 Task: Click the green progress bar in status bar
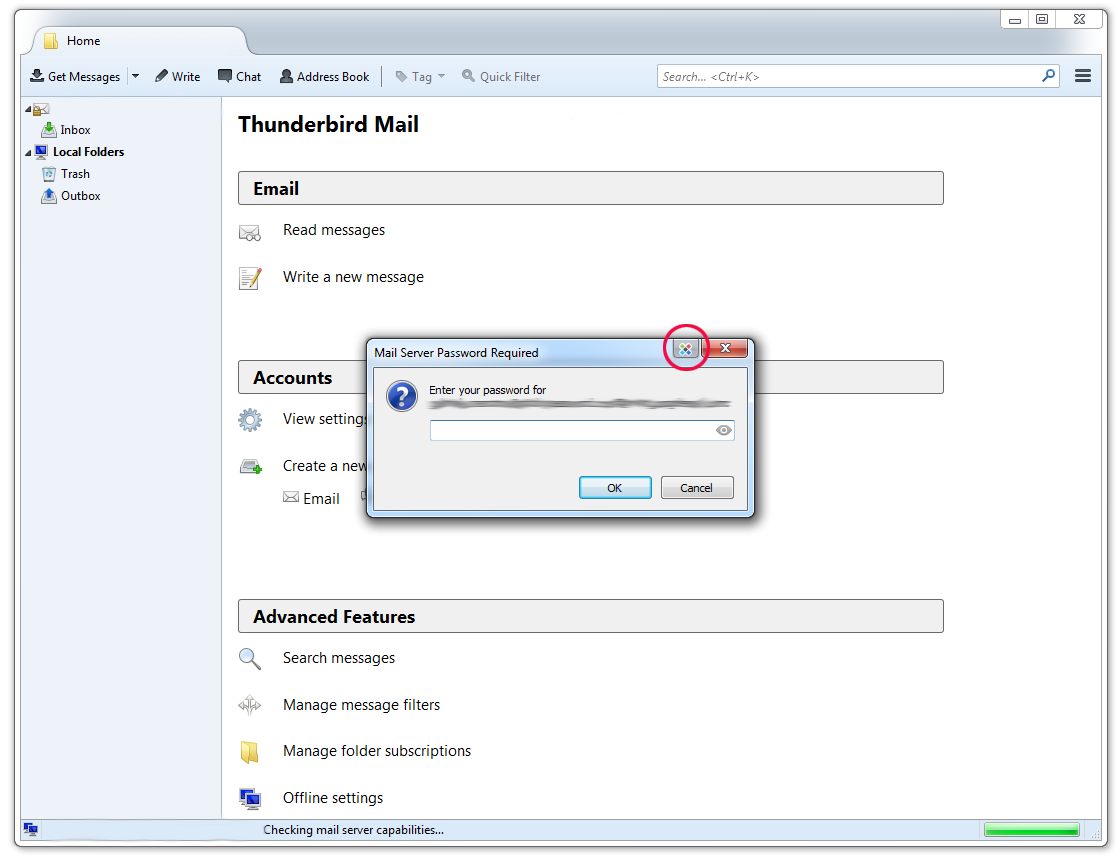(x=1031, y=830)
